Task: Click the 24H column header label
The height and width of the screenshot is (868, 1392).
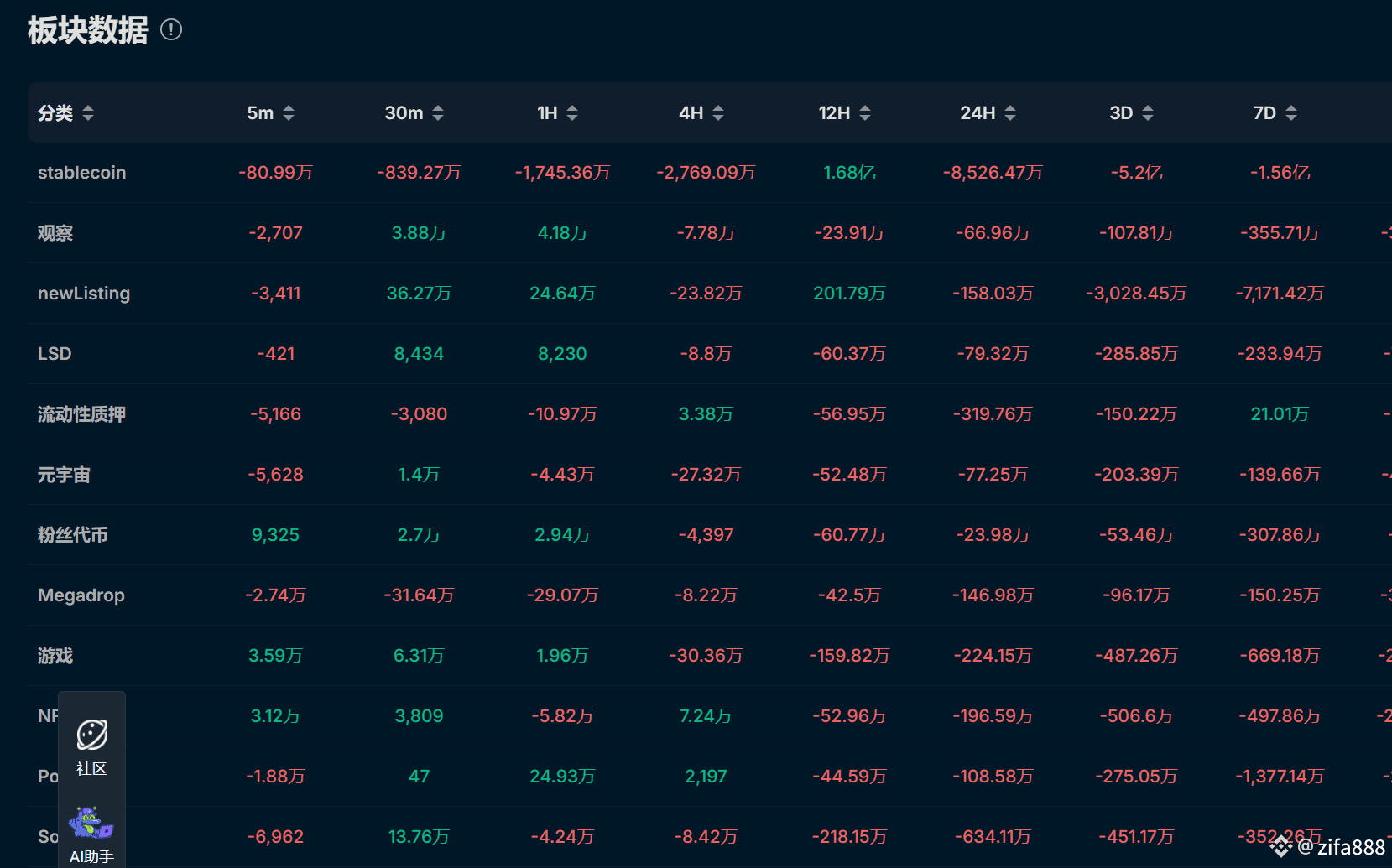Action: (978, 113)
